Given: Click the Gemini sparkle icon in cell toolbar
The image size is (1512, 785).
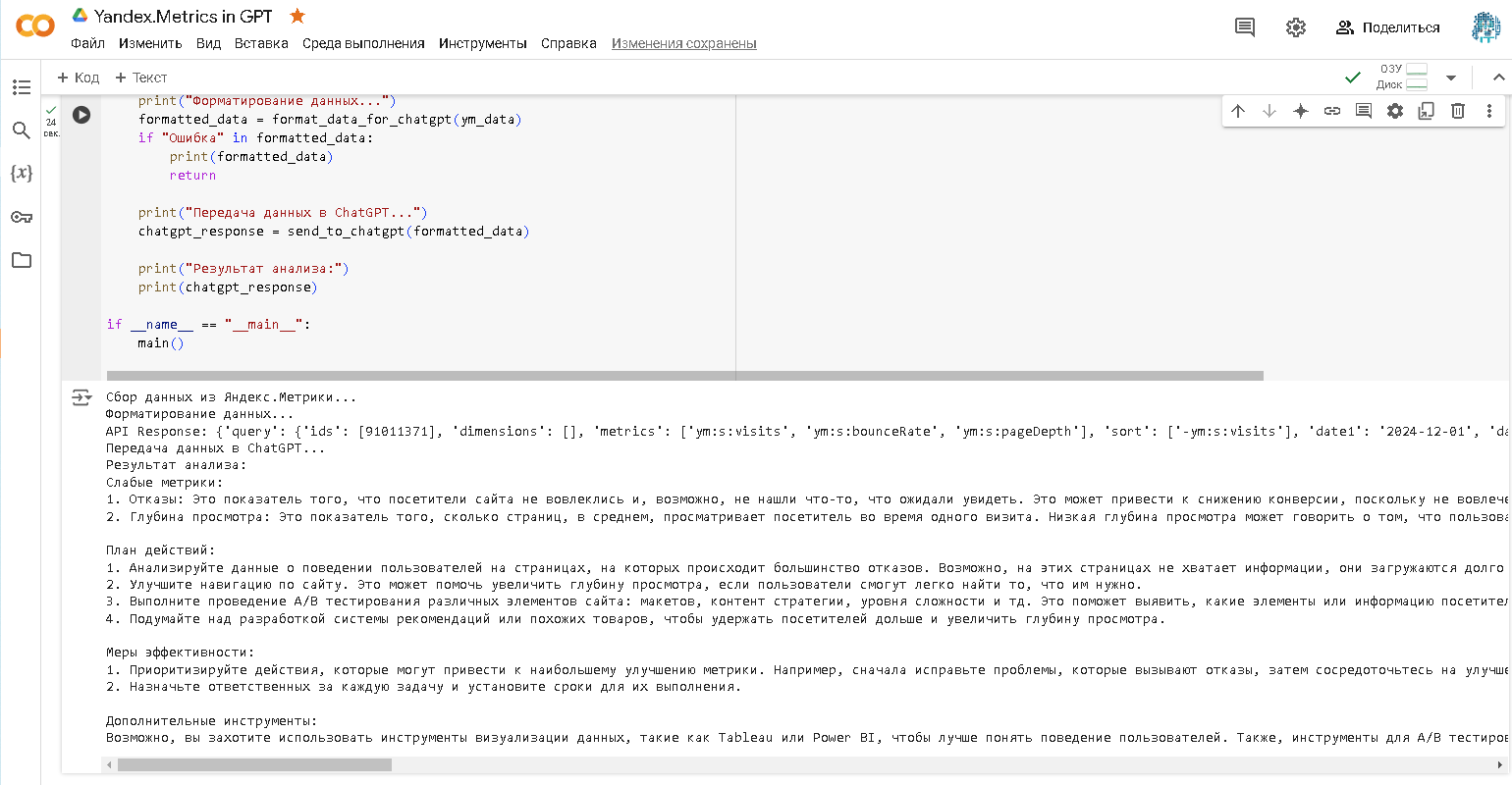Looking at the screenshot, I should pos(1301,111).
